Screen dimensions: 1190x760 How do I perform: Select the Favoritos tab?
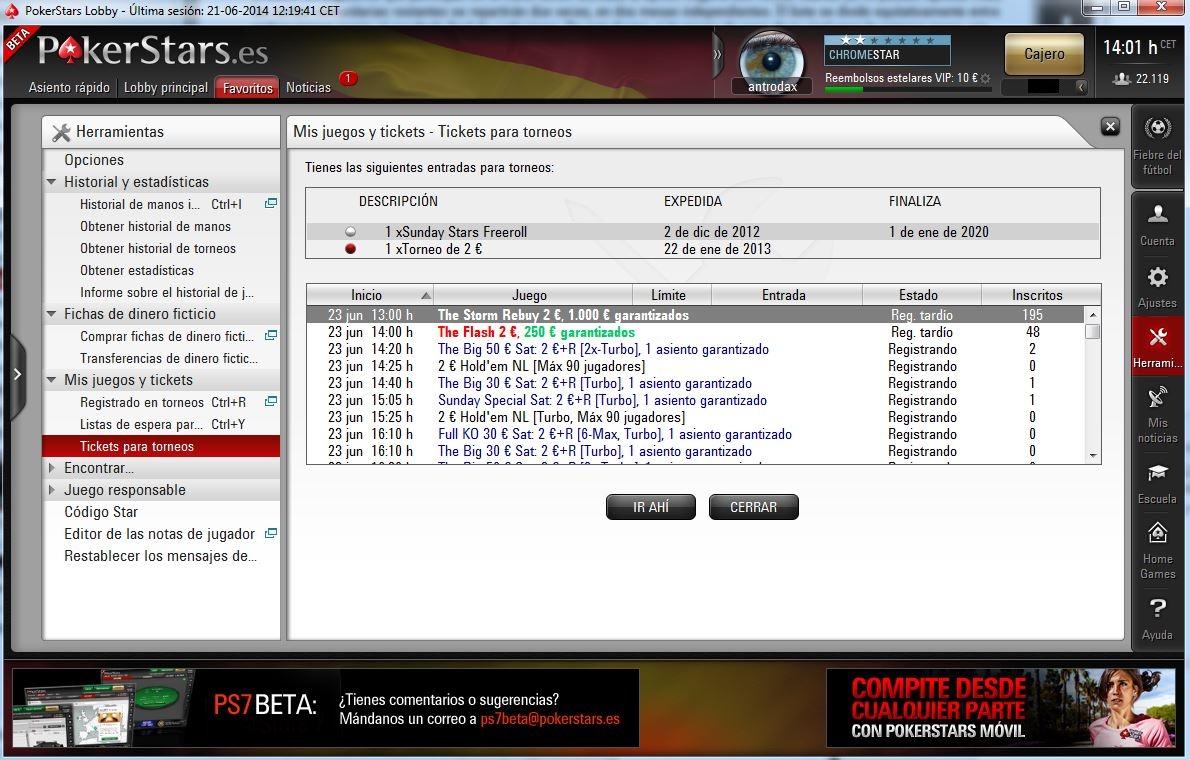tap(247, 87)
